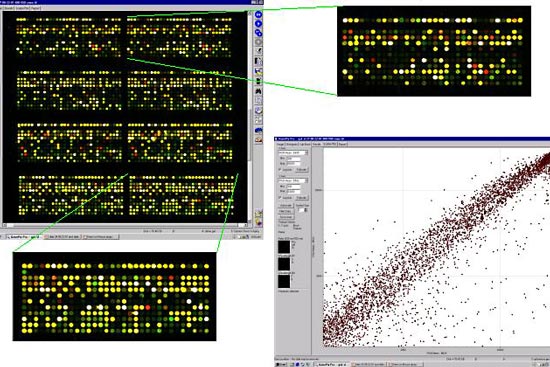The image size is (550, 367).
Task: Click the gray grid page icon below the binoculars
Action: pos(259,101)
